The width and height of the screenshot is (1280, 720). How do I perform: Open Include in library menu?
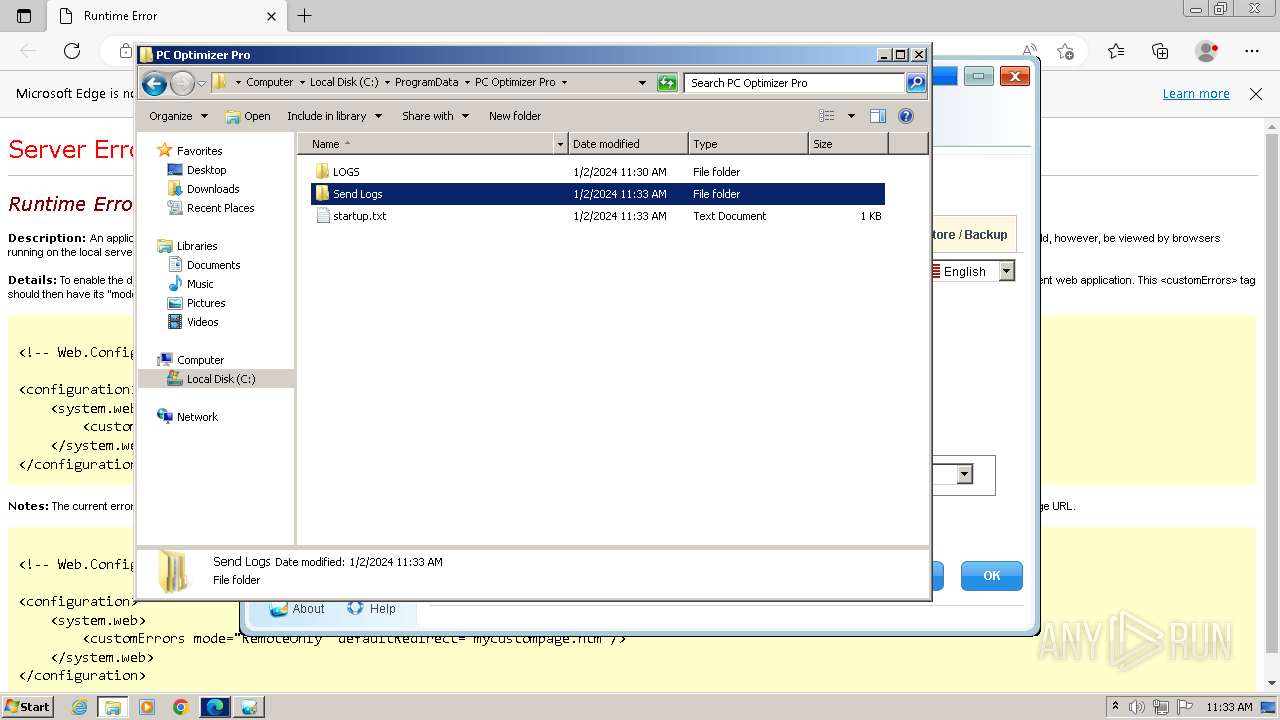pos(334,116)
